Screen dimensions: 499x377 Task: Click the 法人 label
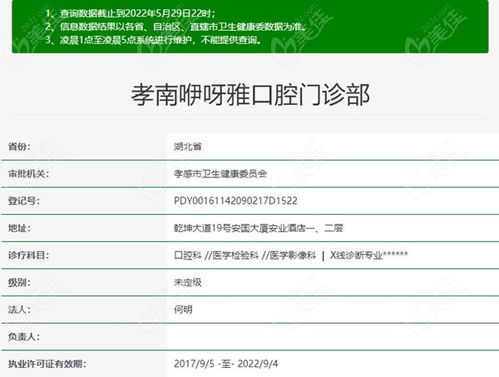pyautogui.click(x=19, y=310)
